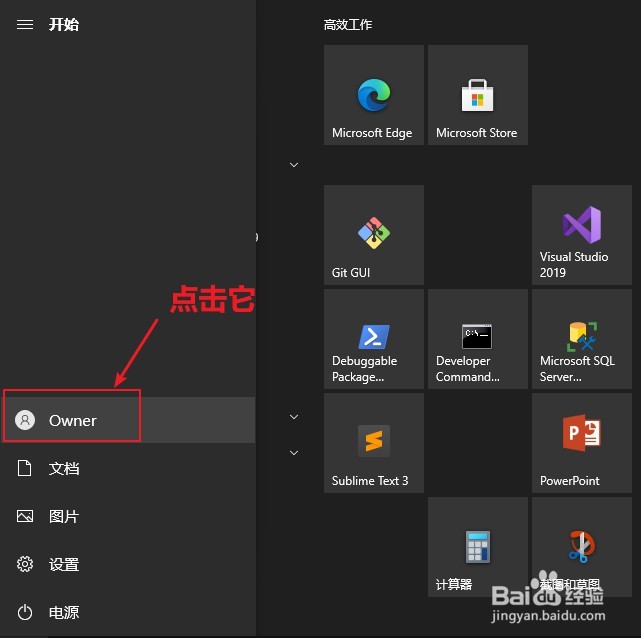Open the Microsoft Edge tile
Image resolution: width=641 pixels, height=638 pixels.
374,95
